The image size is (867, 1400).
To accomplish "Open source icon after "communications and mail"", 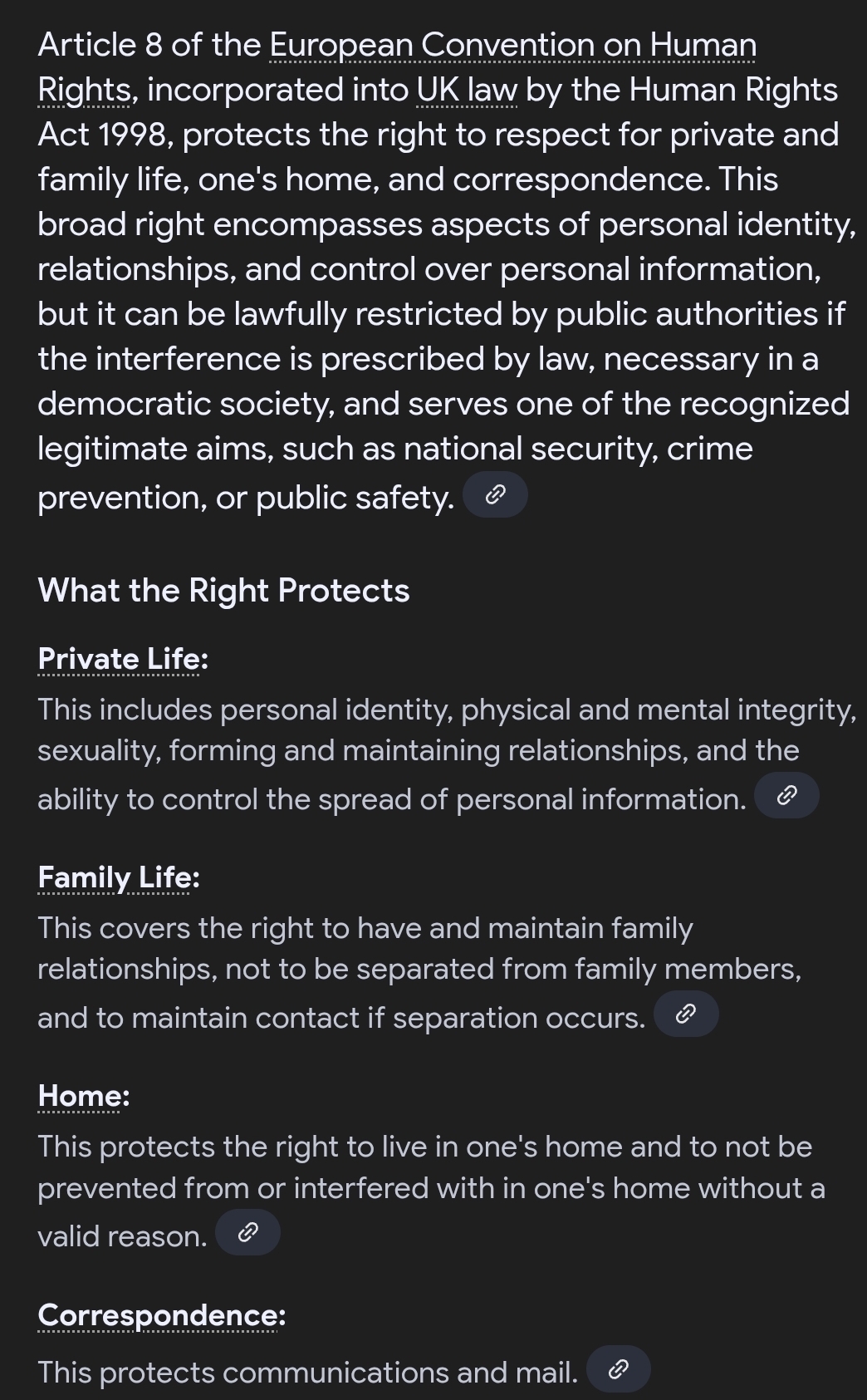I will 618,1369.
